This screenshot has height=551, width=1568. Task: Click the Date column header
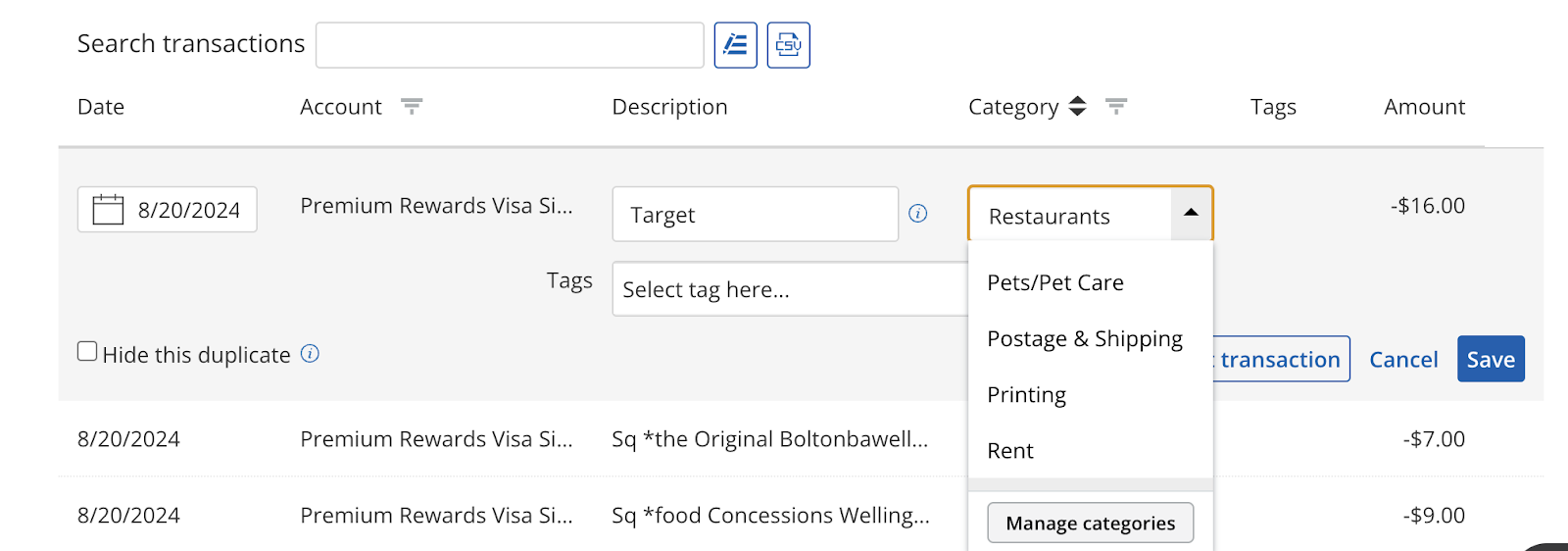(x=101, y=107)
